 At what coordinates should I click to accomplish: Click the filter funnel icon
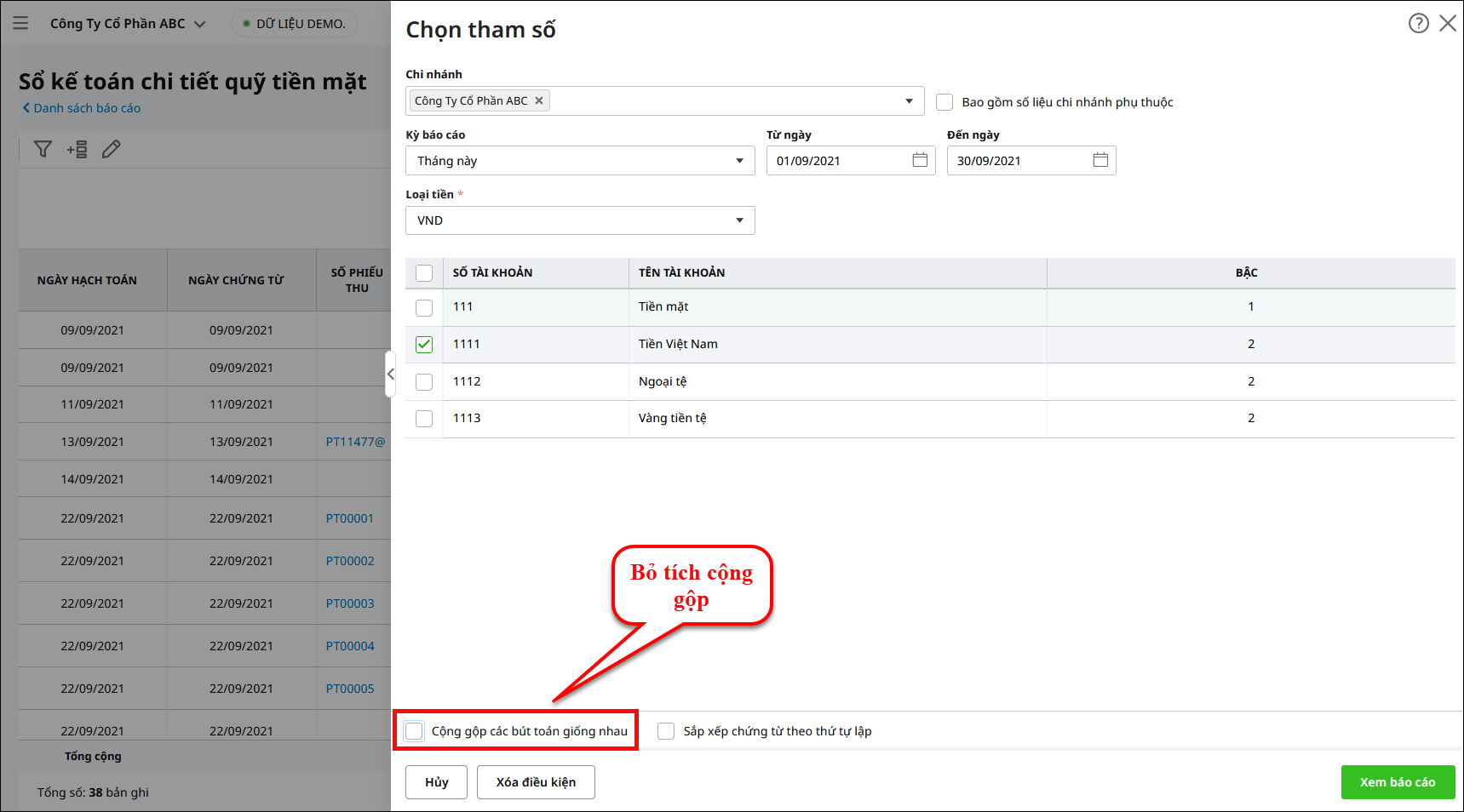tap(43, 150)
